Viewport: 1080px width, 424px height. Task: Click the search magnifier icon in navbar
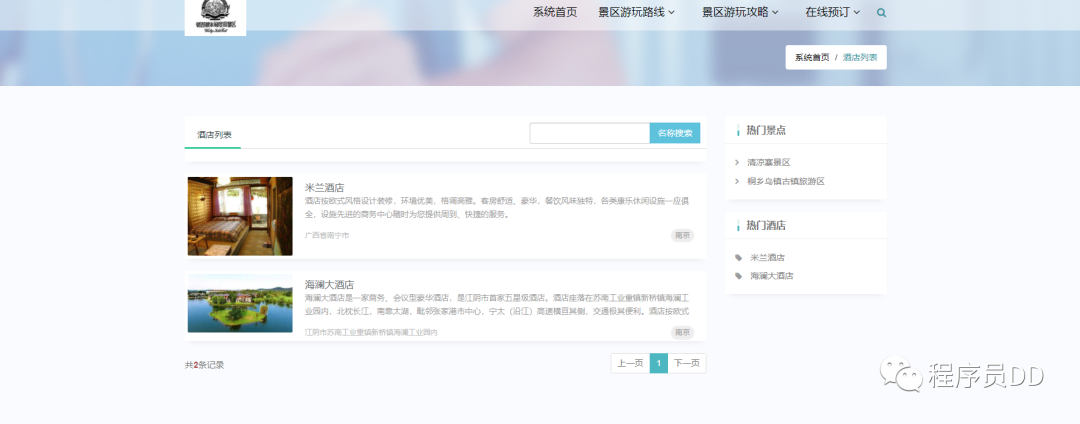click(x=882, y=12)
